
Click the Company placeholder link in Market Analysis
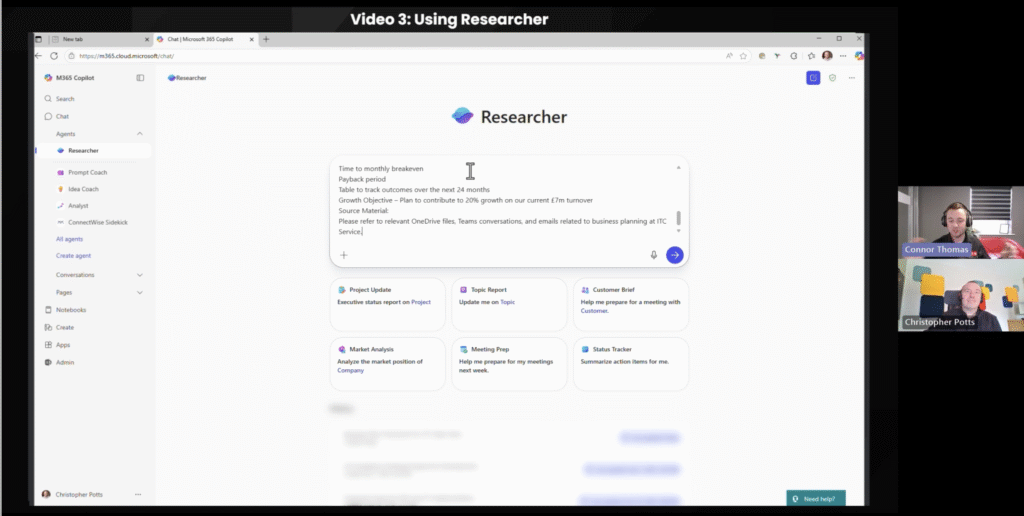click(350, 370)
